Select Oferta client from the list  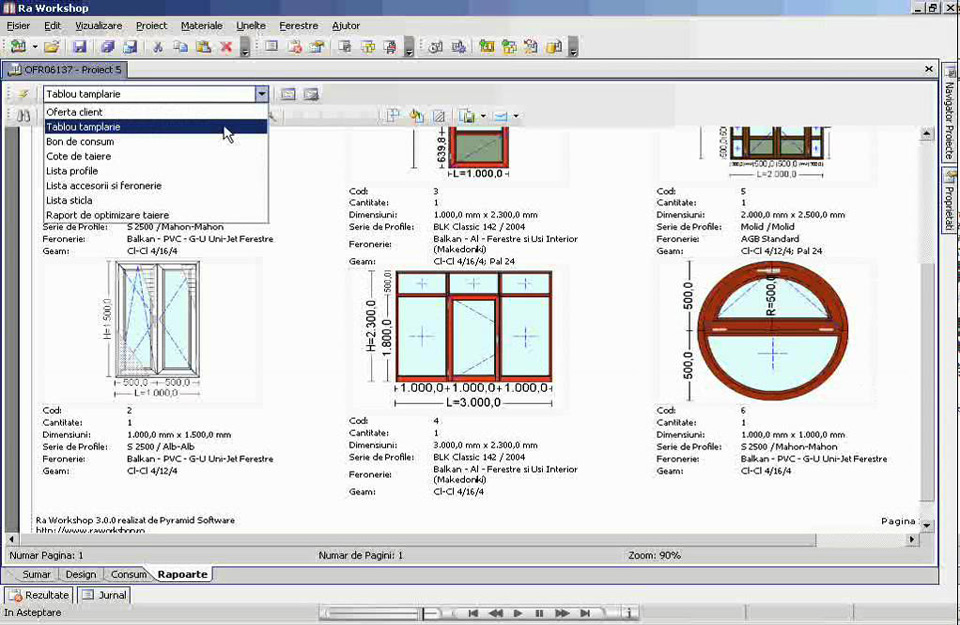(156, 112)
